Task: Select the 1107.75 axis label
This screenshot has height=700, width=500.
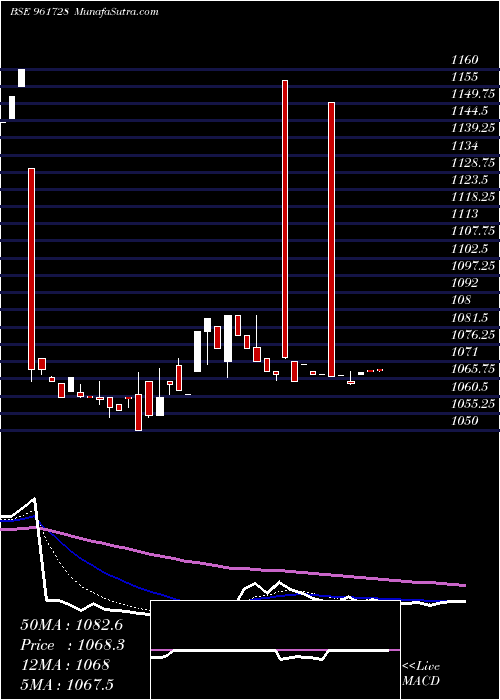Action: [x=473, y=231]
